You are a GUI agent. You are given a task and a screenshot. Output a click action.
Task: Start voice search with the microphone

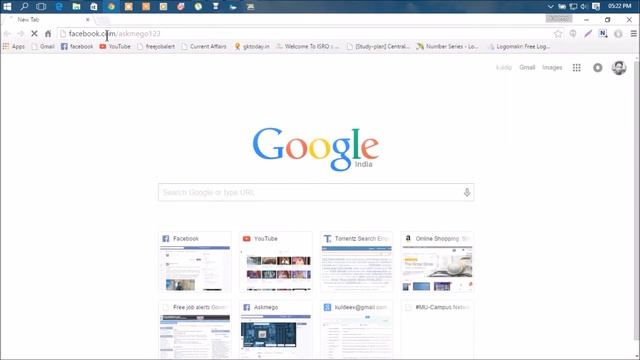(467, 192)
